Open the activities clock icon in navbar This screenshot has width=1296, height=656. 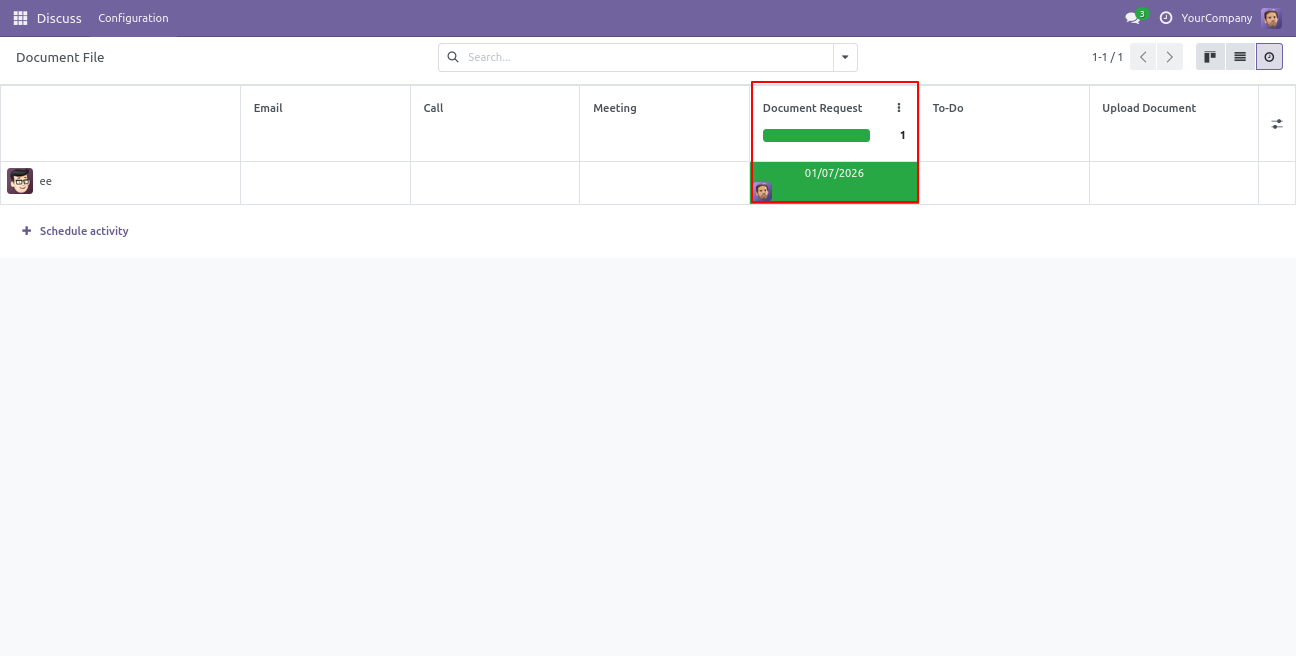tap(1165, 18)
